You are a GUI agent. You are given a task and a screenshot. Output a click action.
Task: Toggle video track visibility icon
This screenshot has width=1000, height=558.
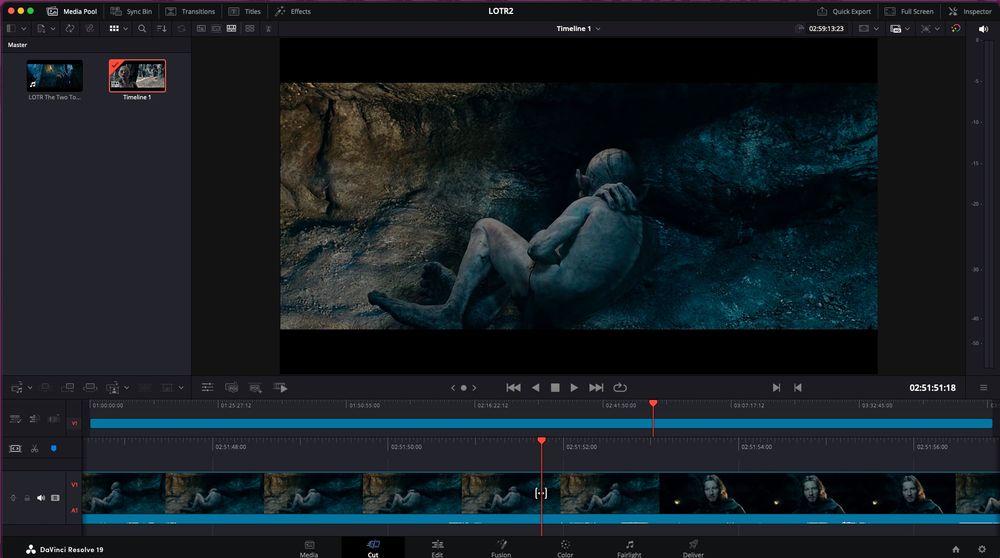[x=55, y=497]
